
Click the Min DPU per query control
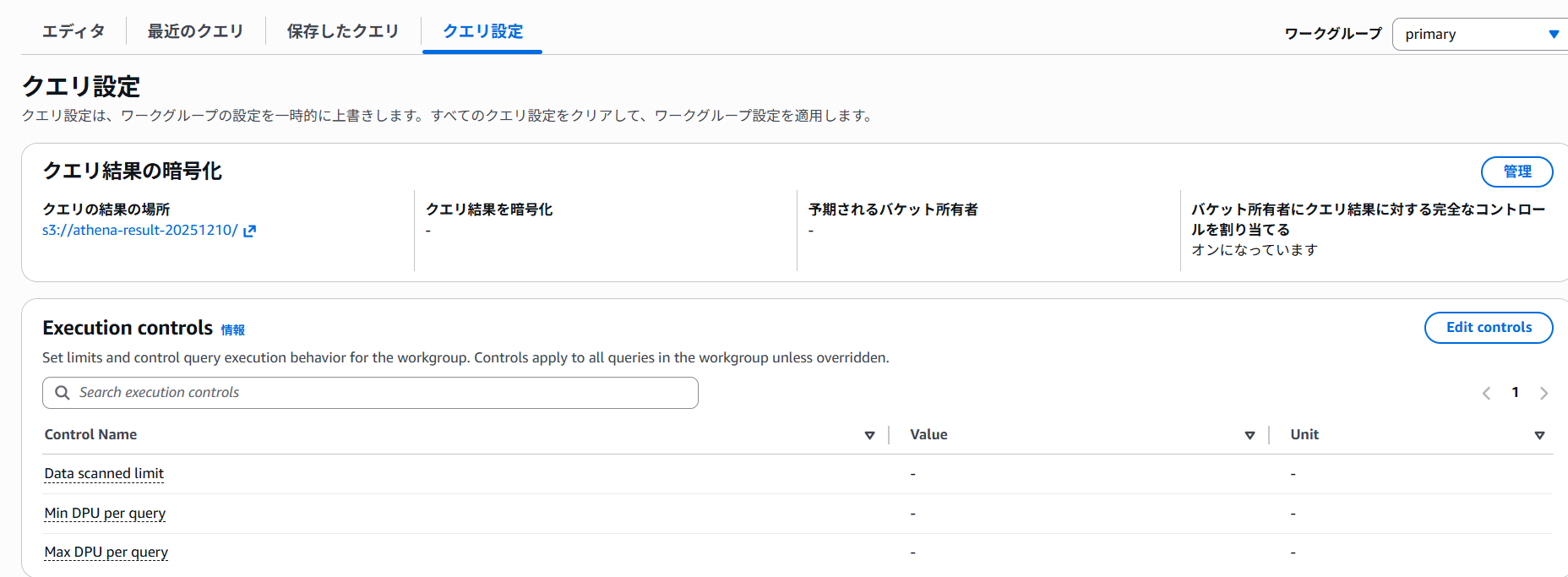click(x=105, y=514)
